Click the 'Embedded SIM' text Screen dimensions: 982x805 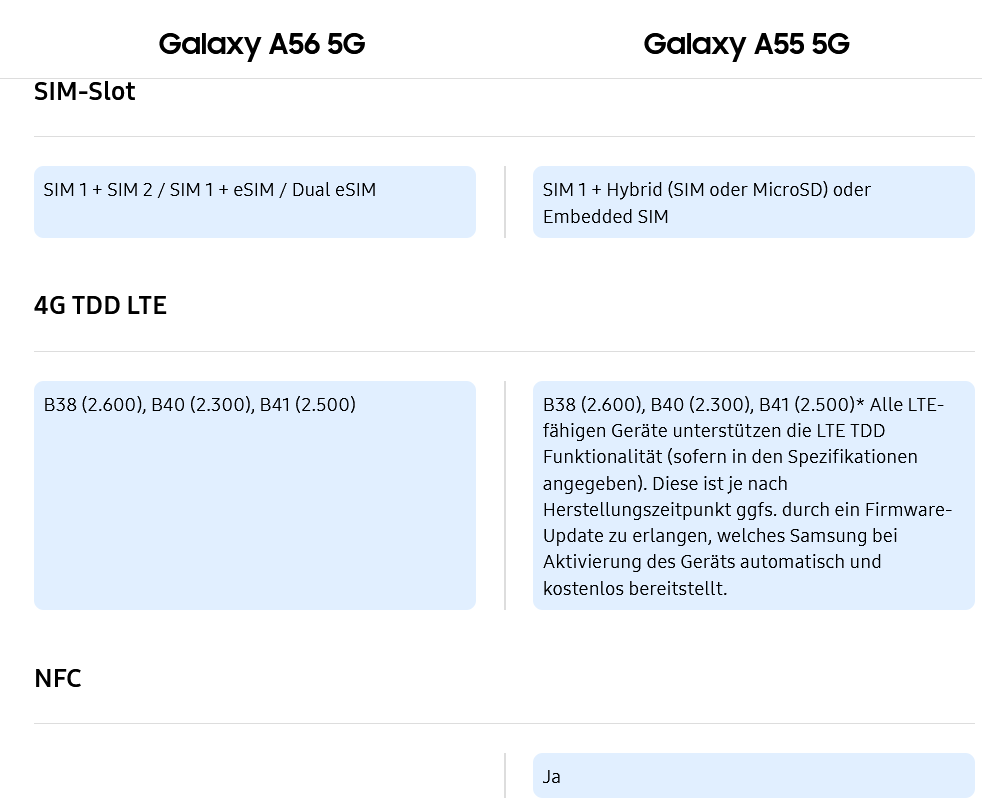[605, 217]
